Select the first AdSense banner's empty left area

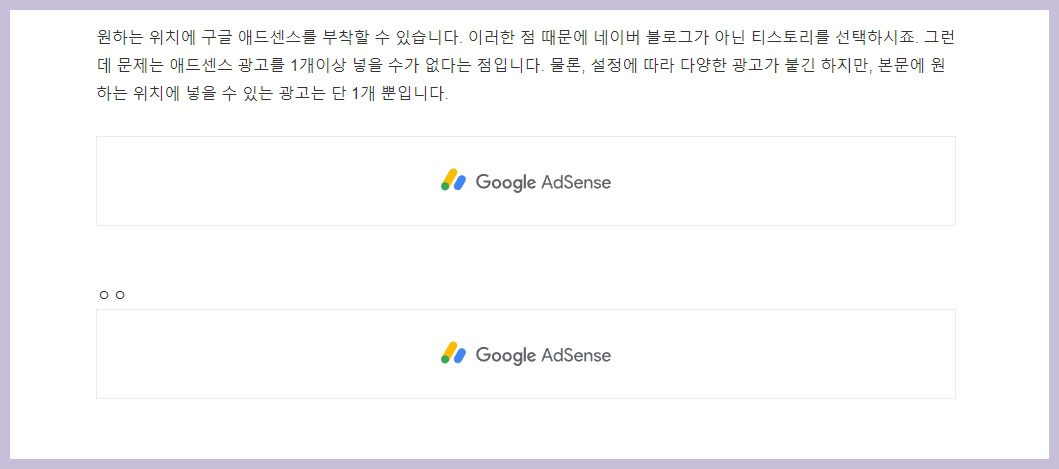click(x=267, y=181)
